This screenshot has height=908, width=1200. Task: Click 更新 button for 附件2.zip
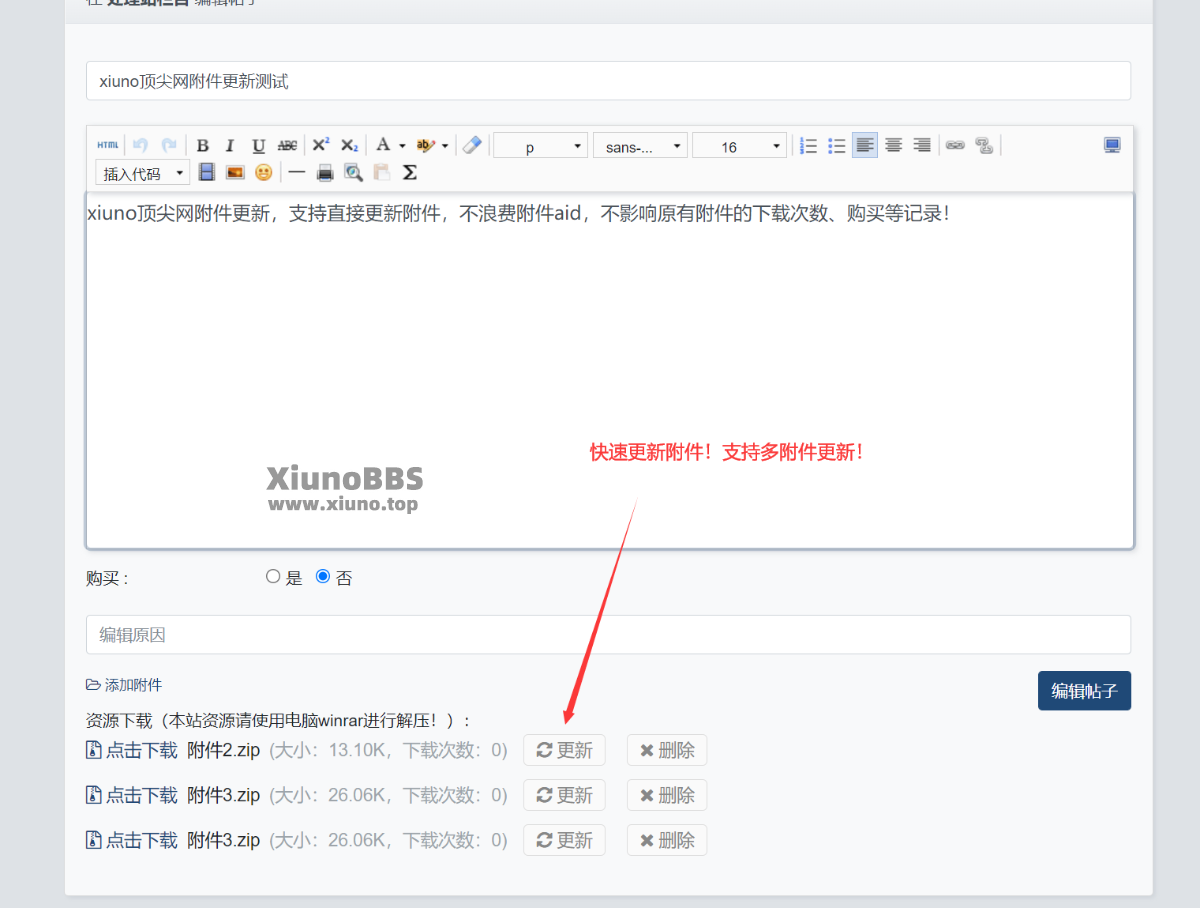pyautogui.click(x=564, y=750)
